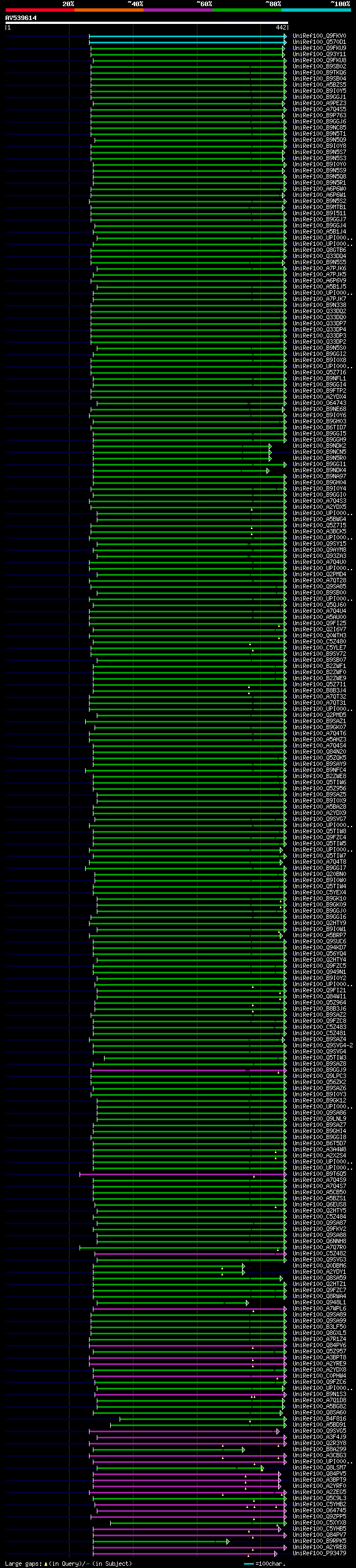The height and width of the screenshot is (1568, 356).
Task: Click hit label UniRef100_Q8LSM7
Action: [319, 1467]
